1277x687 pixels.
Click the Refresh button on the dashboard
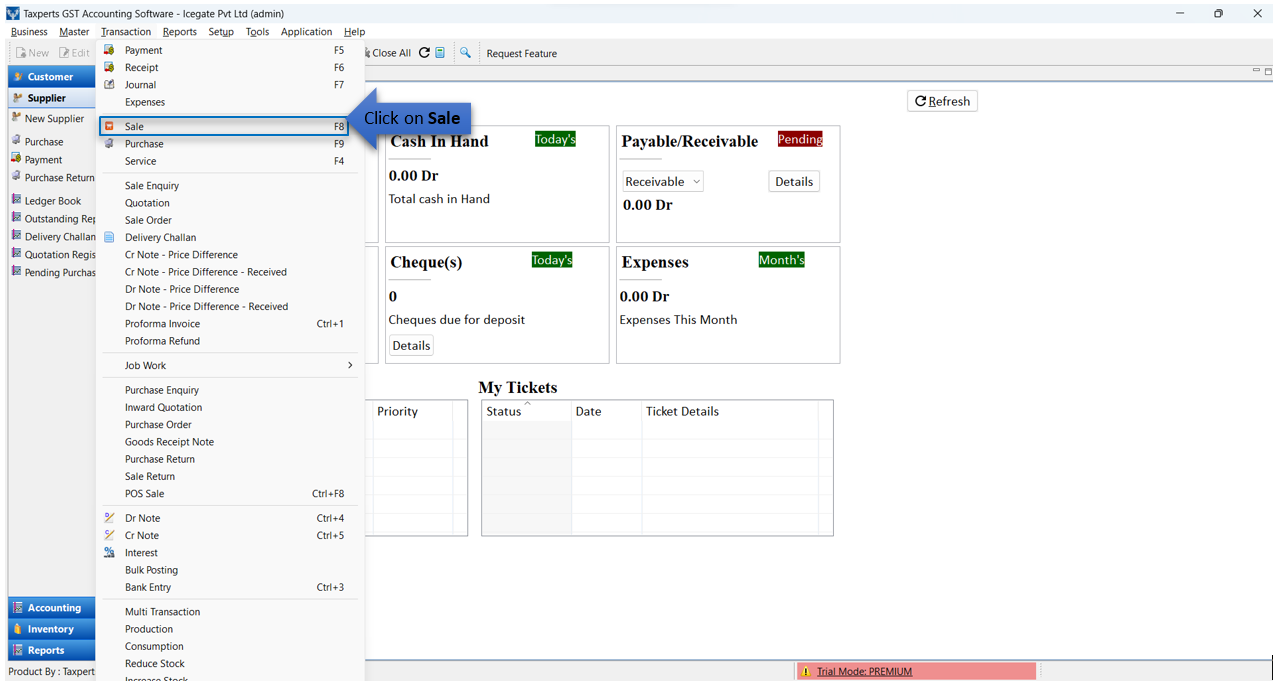pyautogui.click(x=942, y=101)
